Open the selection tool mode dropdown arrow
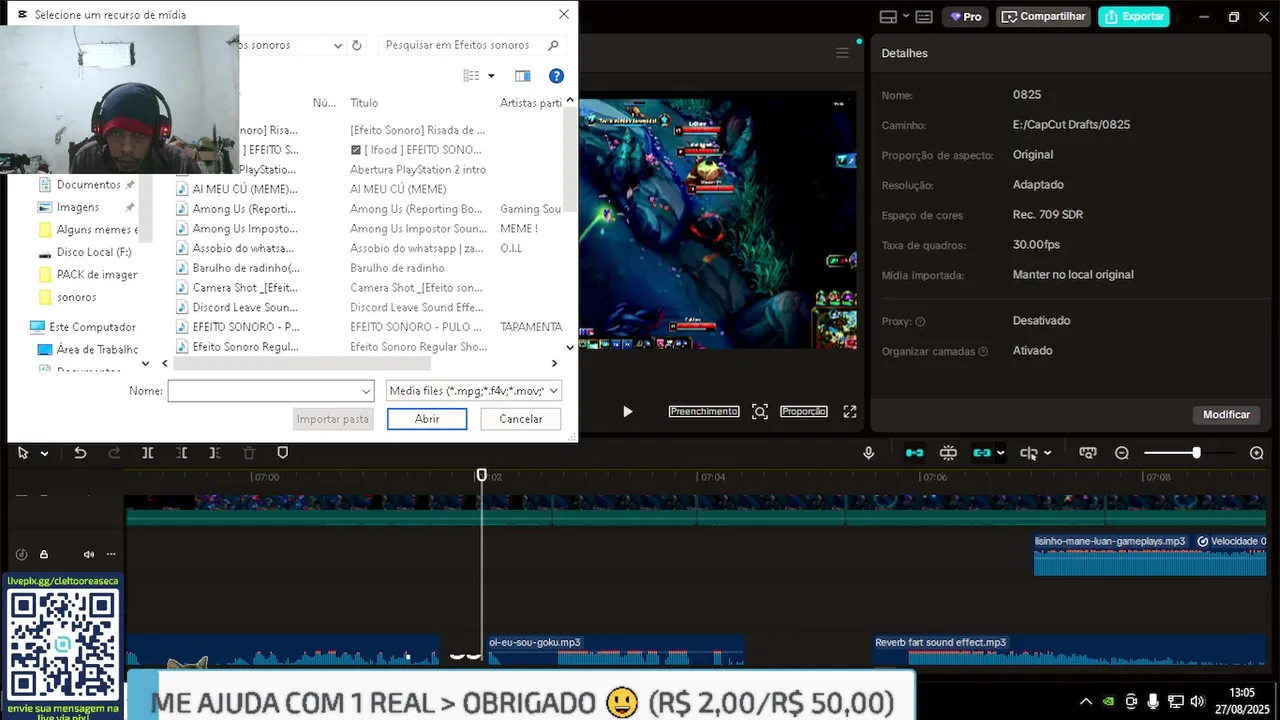The image size is (1280, 720). [x=44, y=454]
